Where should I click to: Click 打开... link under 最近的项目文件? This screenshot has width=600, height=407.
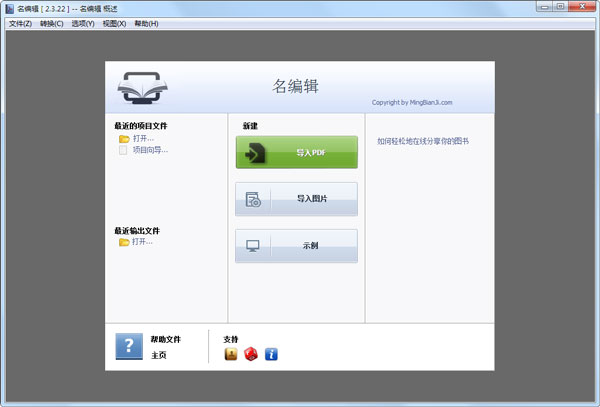click(143, 138)
